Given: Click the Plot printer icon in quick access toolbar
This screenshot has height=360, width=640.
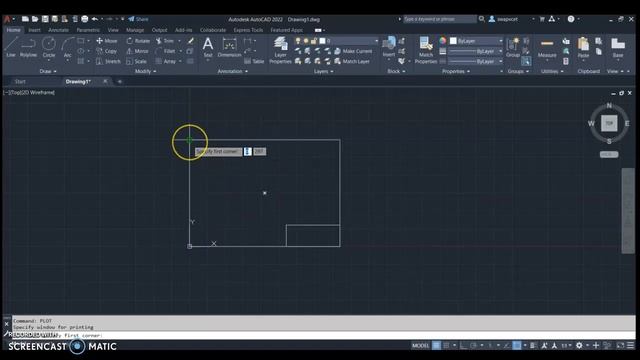Looking at the screenshot, I should [84, 19].
